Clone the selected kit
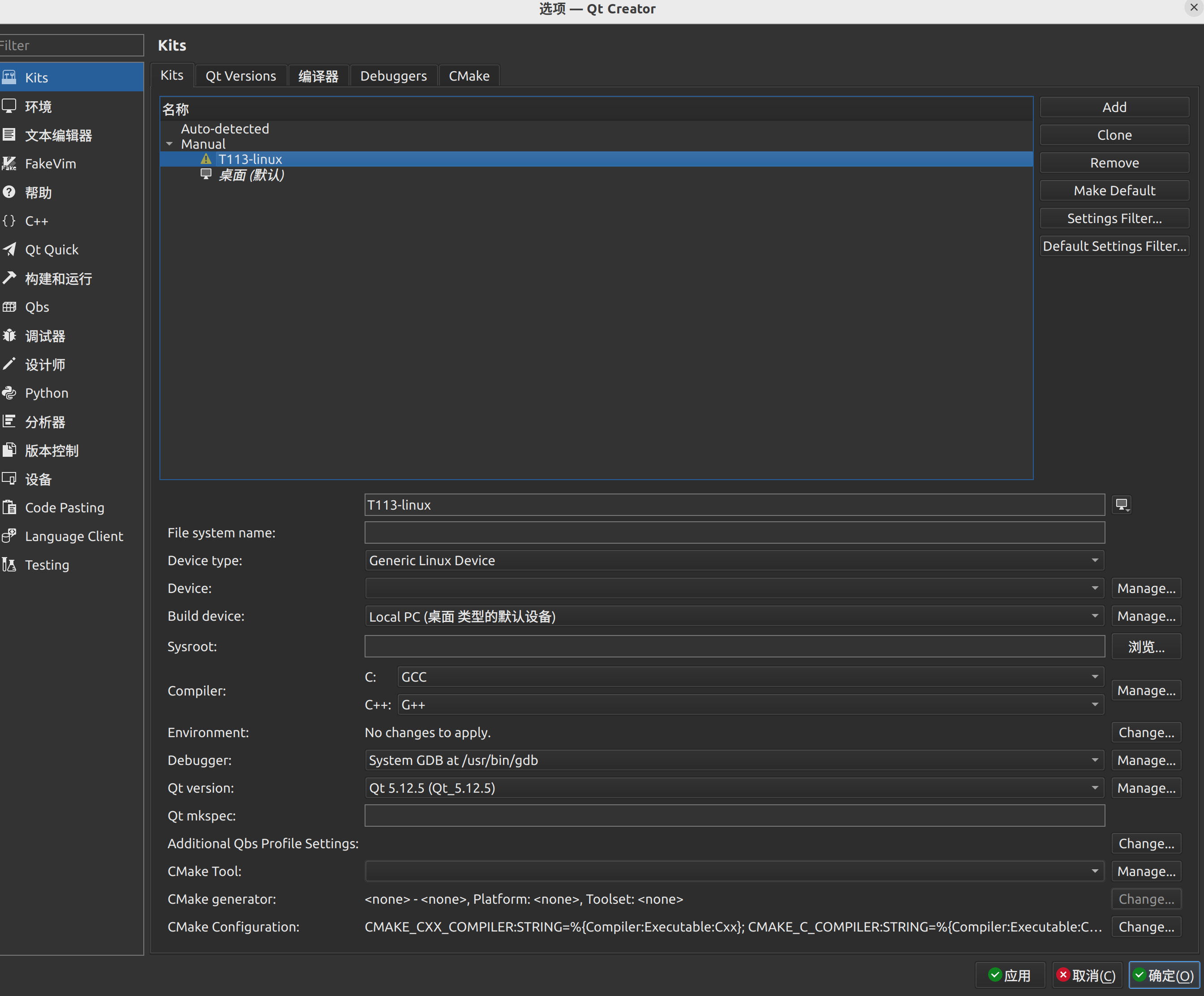The image size is (1204, 996). [1114, 135]
